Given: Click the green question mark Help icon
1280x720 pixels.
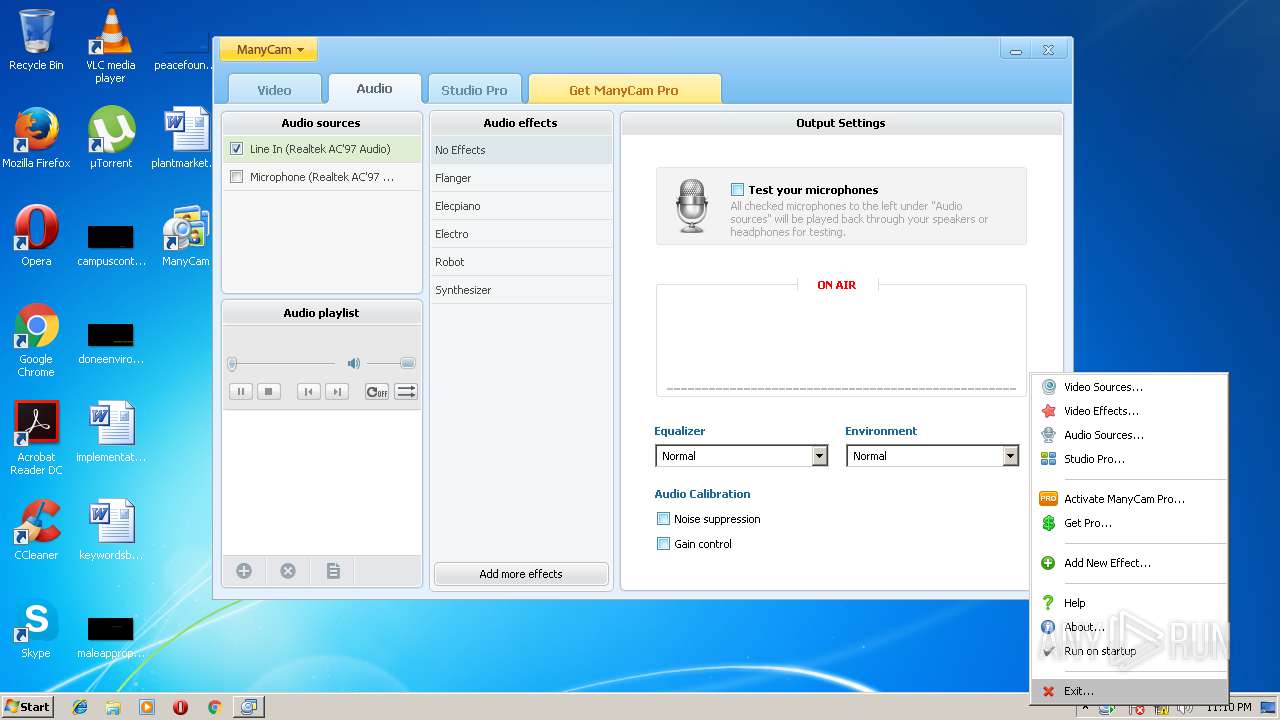Looking at the screenshot, I should point(1048,603).
